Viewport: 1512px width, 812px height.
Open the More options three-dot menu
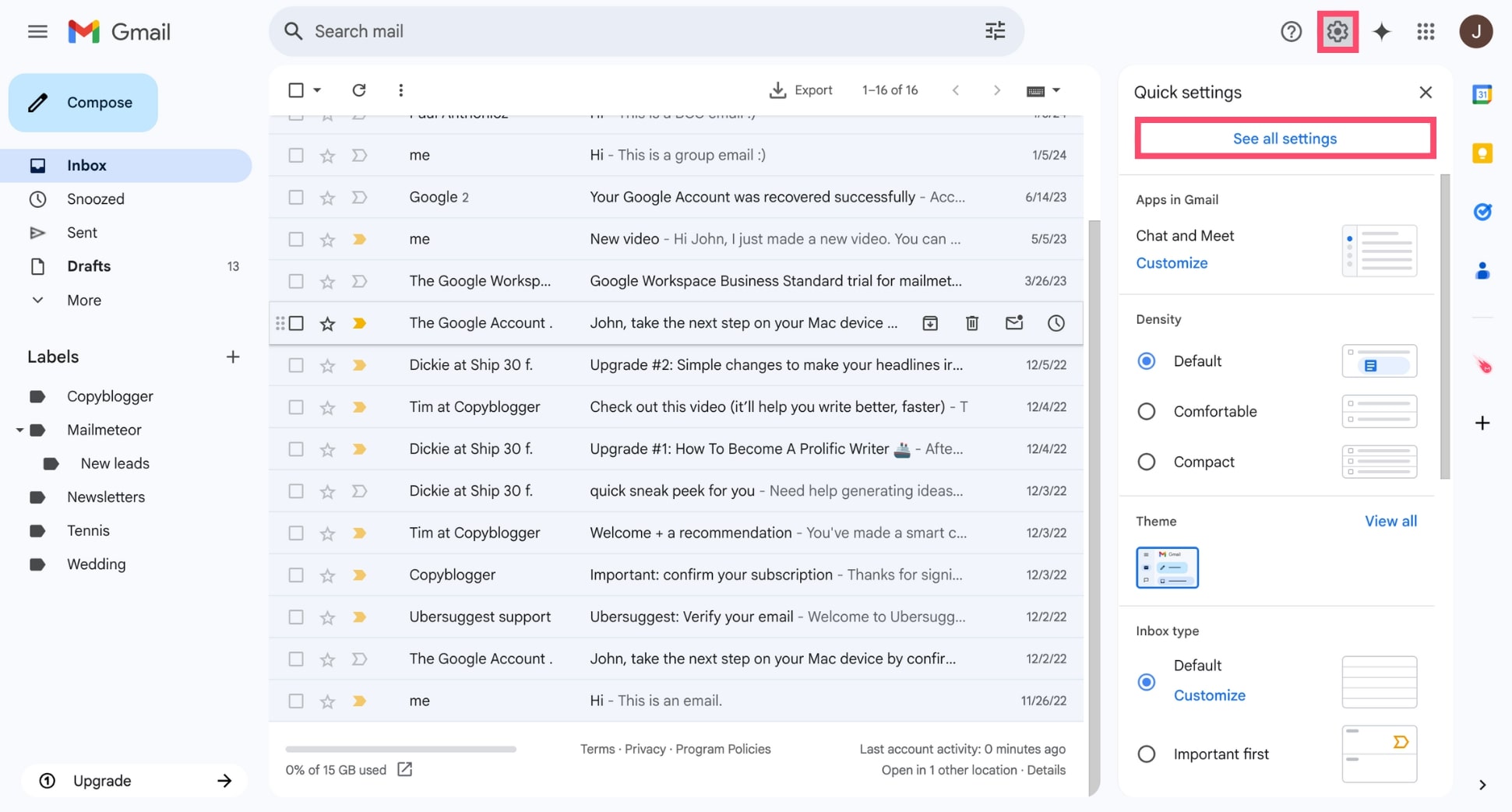[400, 90]
